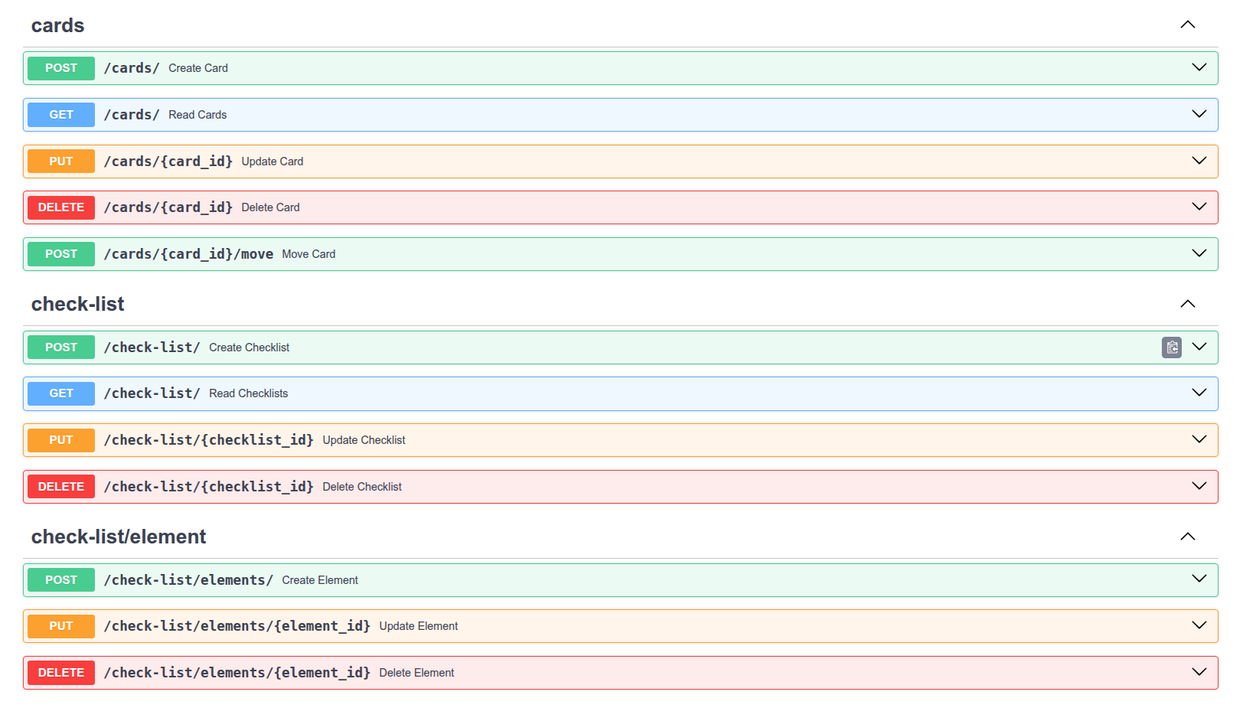Click the GET badge for Read Cards
The image size is (1256, 708).
point(61,115)
